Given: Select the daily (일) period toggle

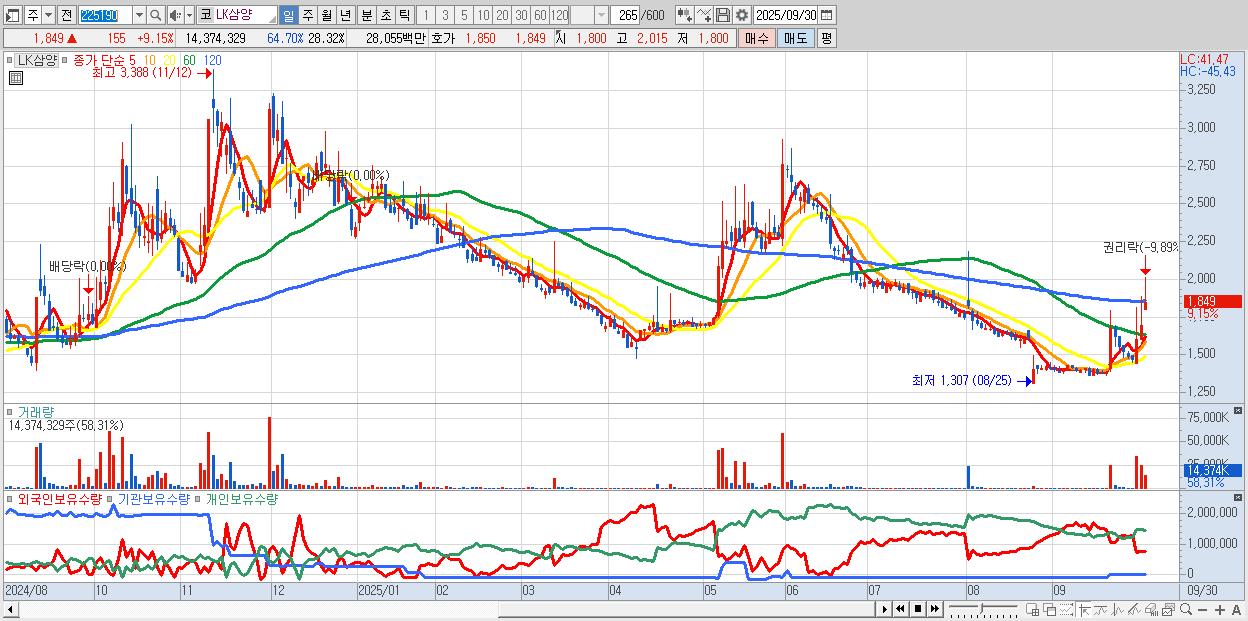Looking at the screenshot, I should click(x=288, y=15).
